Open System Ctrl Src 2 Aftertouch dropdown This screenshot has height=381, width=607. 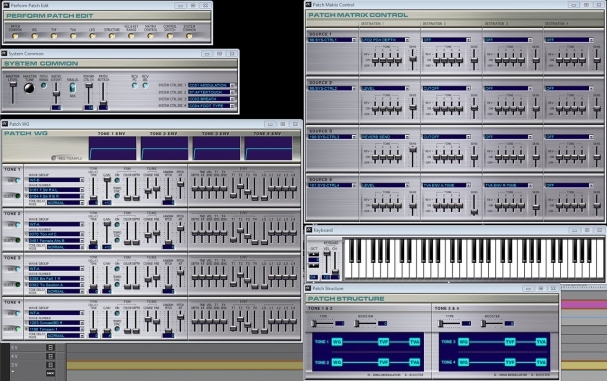(x=212, y=92)
